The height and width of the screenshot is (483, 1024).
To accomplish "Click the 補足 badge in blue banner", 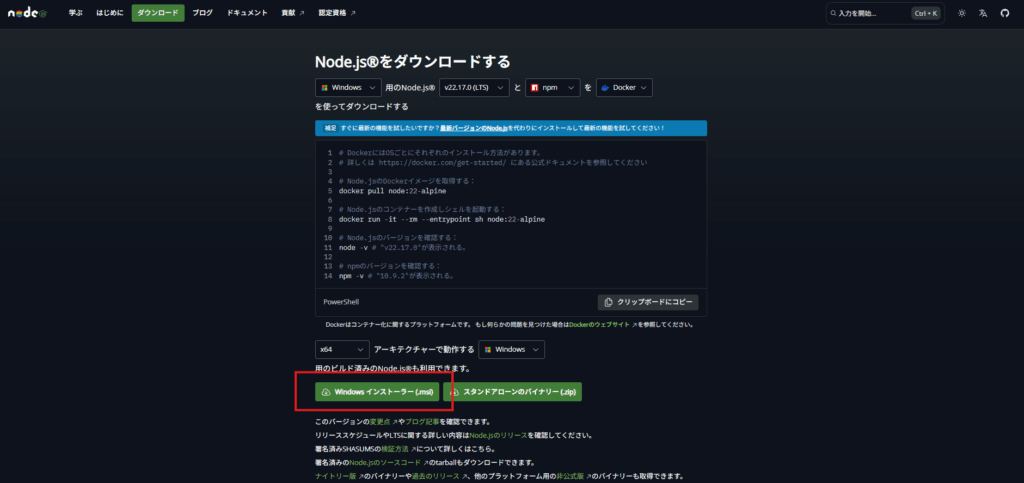I will 330,128.
